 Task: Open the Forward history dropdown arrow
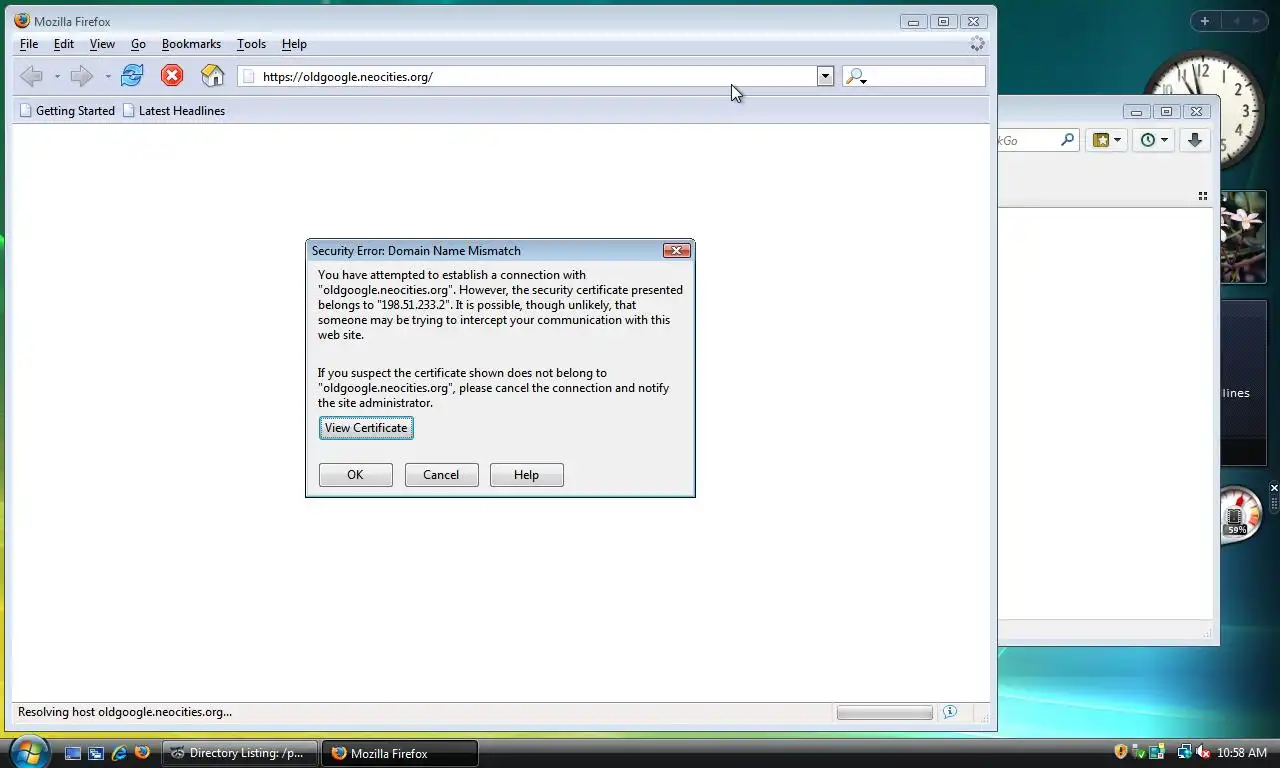(107, 77)
